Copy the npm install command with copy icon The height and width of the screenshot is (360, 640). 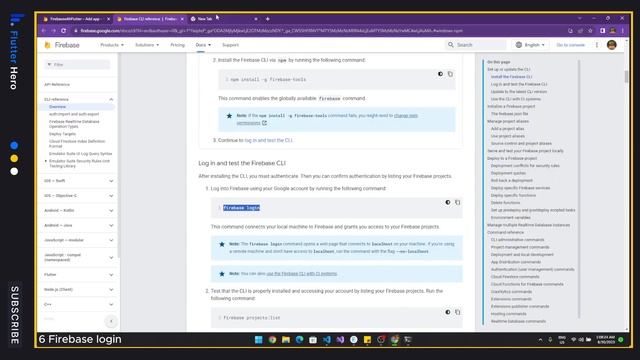[450, 74]
